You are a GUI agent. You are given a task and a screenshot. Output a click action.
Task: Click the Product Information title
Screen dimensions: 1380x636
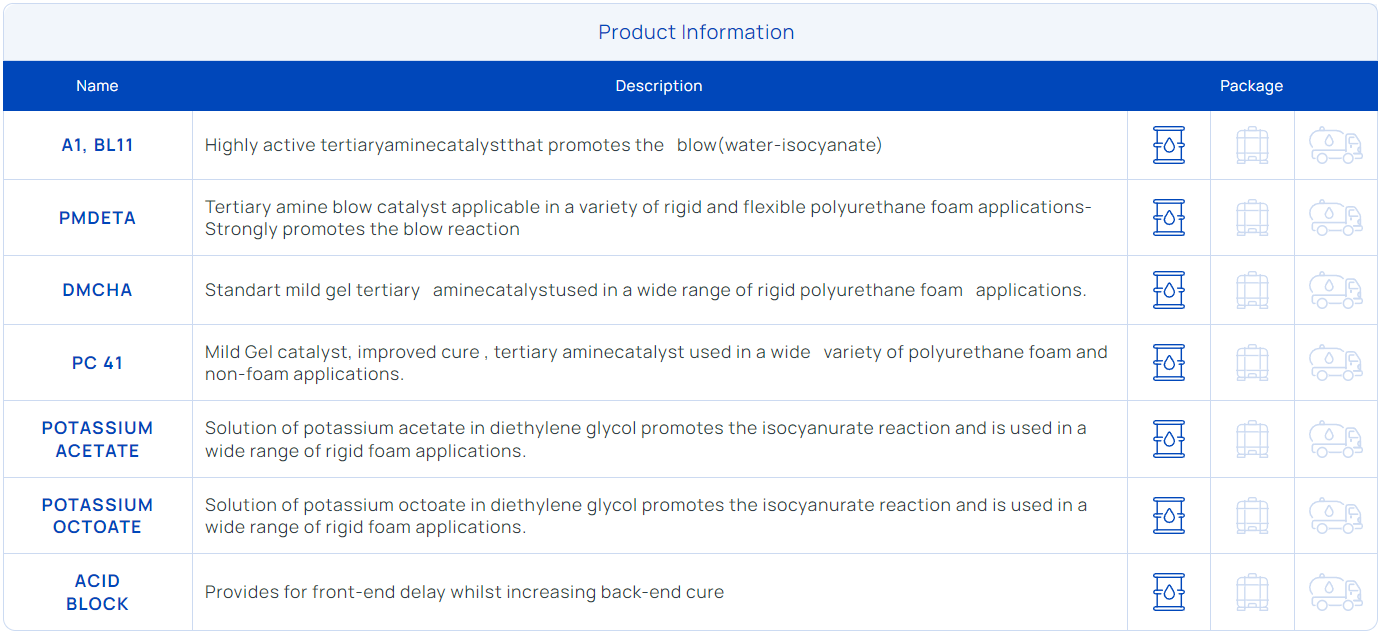click(x=696, y=32)
